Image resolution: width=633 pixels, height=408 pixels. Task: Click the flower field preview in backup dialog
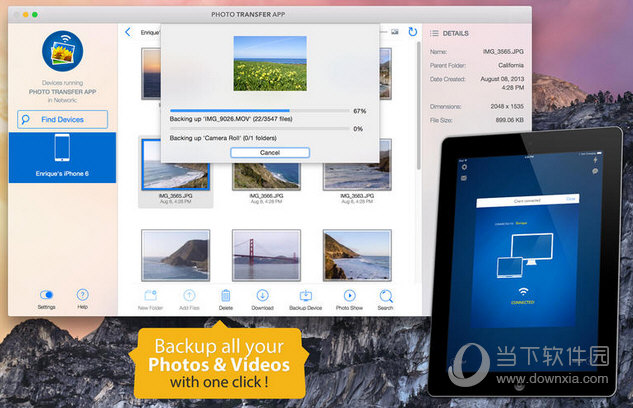pyautogui.click(x=270, y=63)
